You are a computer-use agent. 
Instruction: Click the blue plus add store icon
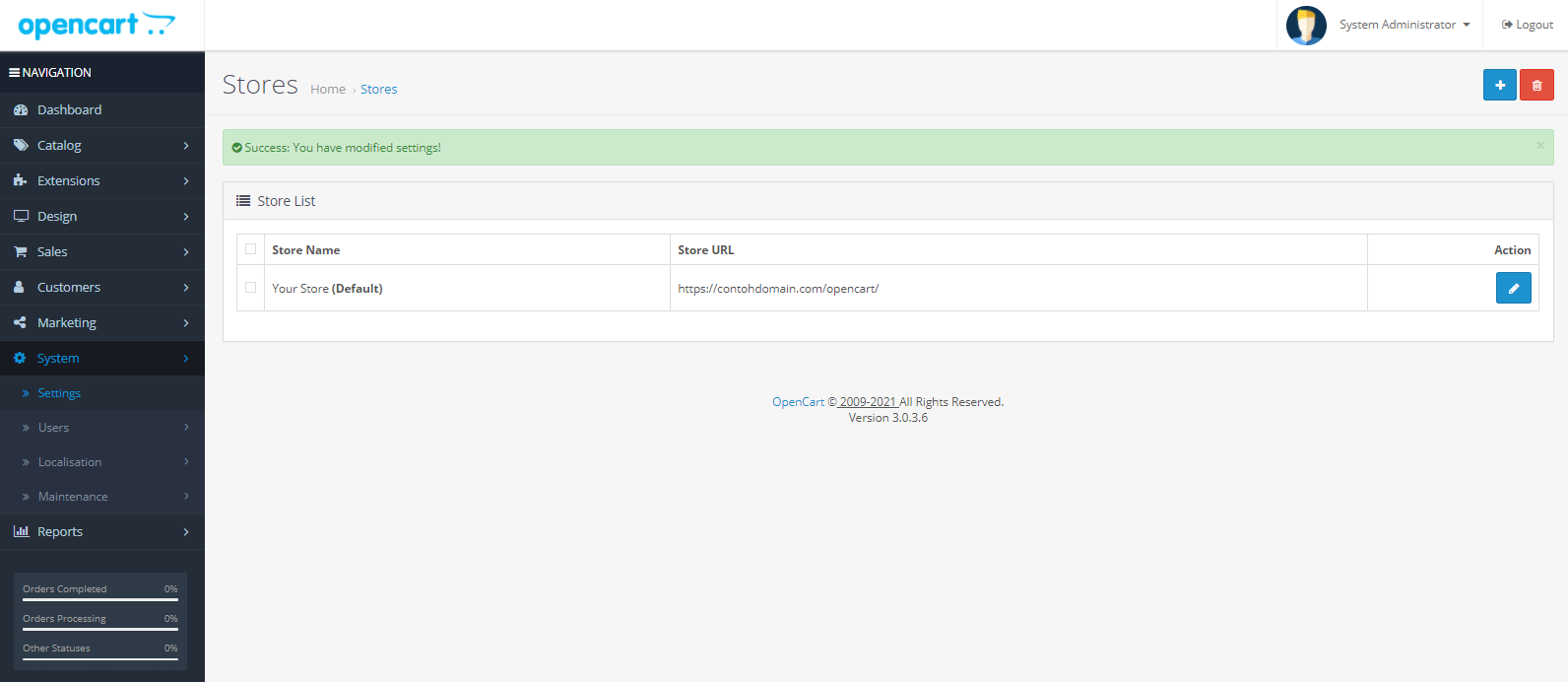coord(1499,85)
